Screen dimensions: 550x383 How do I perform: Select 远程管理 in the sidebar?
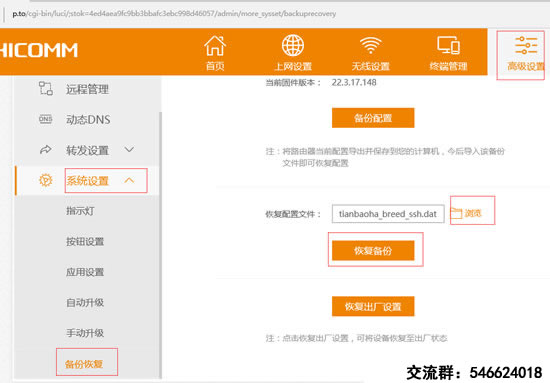pyautogui.click(x=87, y=89)
